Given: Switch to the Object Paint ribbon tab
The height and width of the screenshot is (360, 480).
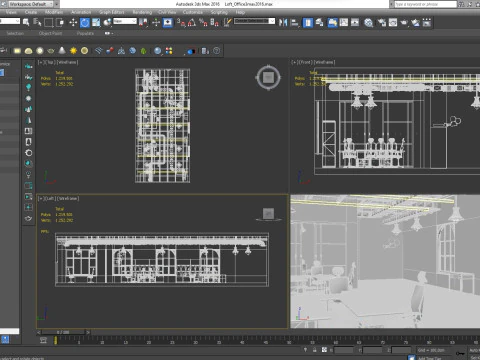Looking at the screenshot, I should tap(50, 33).
